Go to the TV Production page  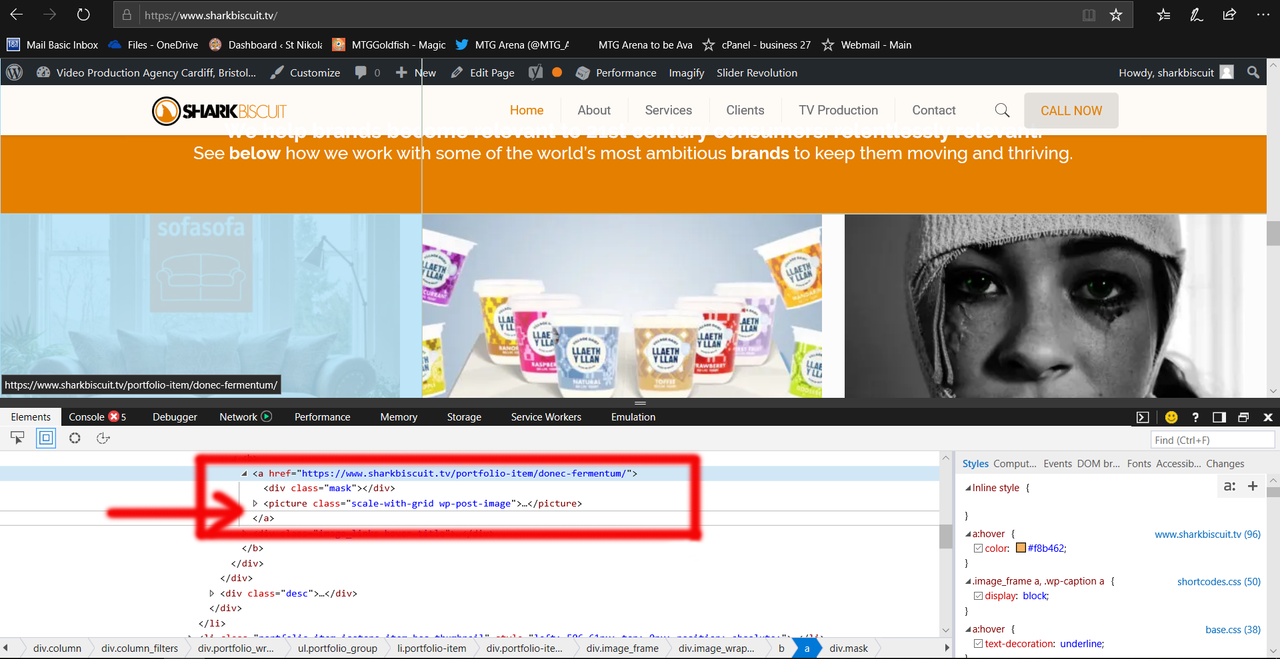[x=838, y=110]
